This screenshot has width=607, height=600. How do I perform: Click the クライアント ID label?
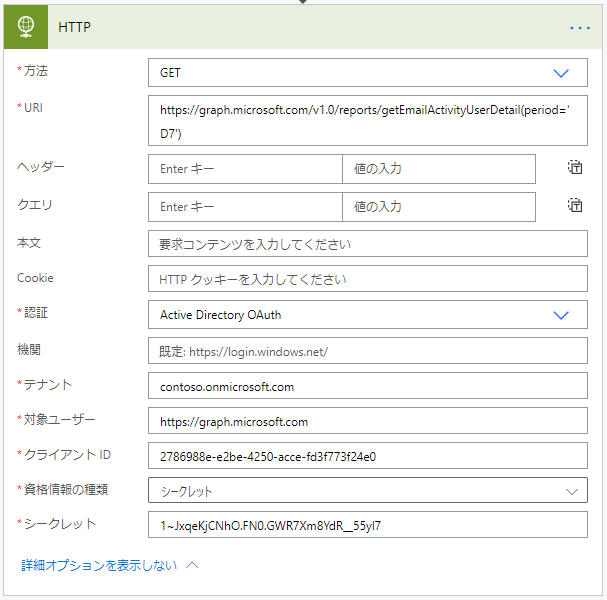[67, 454]
